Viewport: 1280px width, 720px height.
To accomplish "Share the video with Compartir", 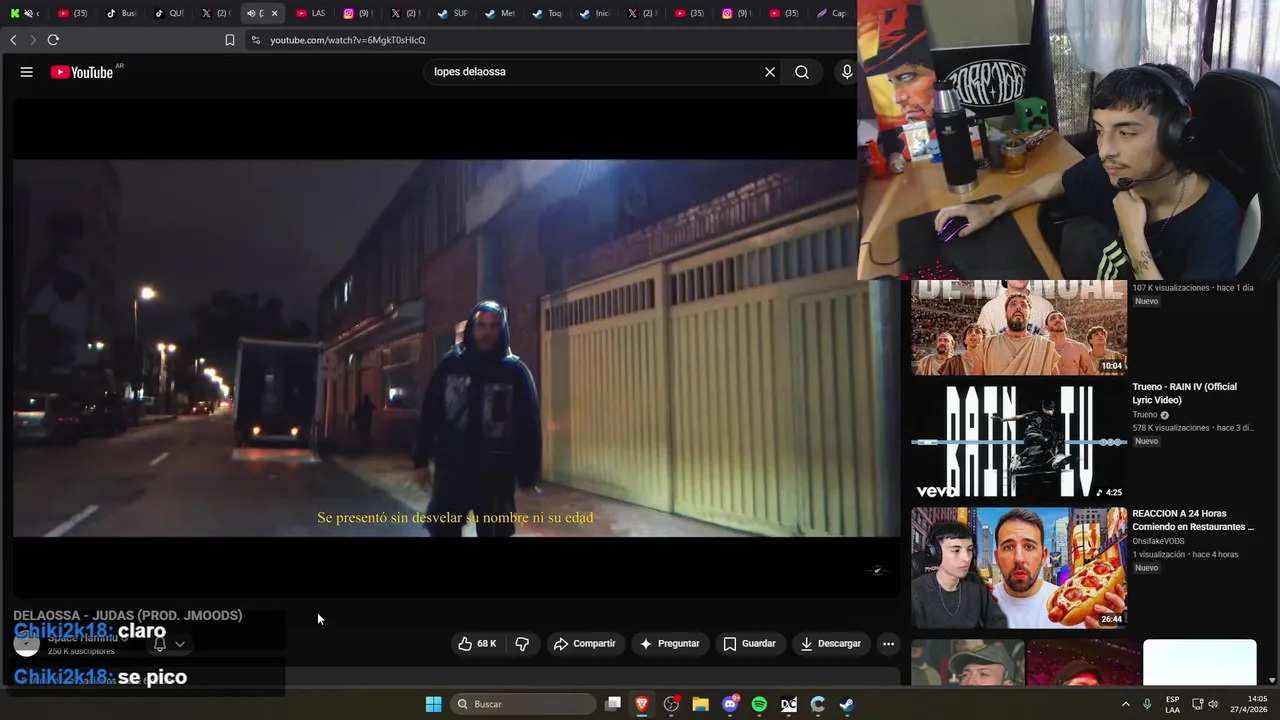I will click(585, 644).
